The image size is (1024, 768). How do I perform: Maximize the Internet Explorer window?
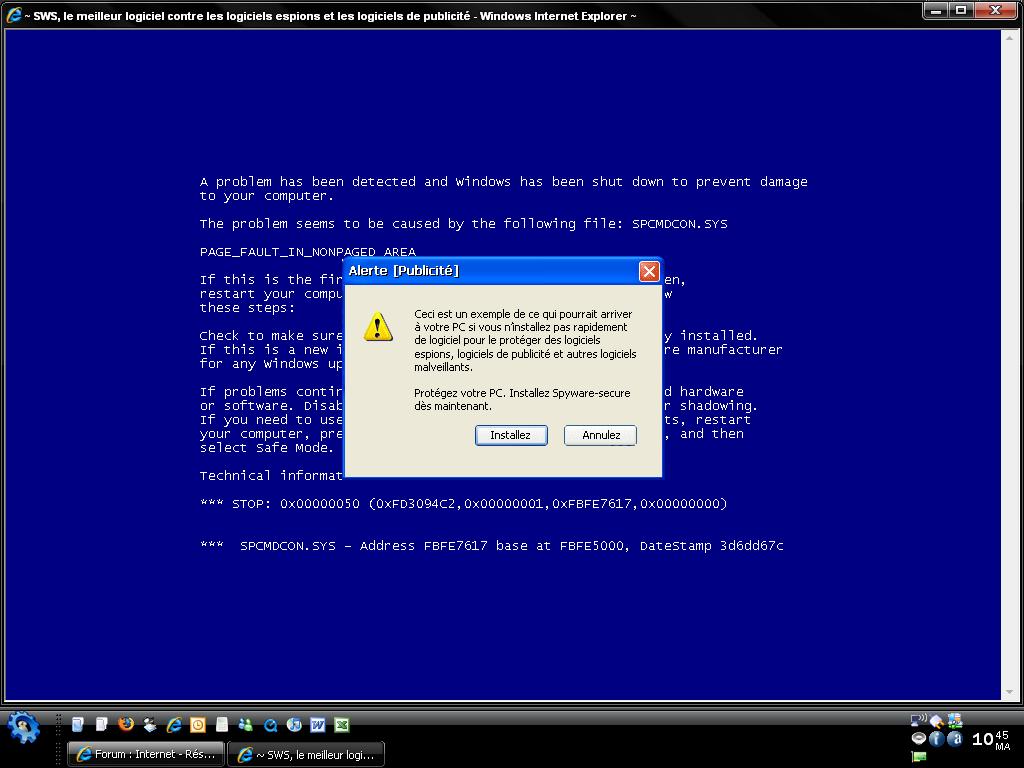[x=961, y=10]
